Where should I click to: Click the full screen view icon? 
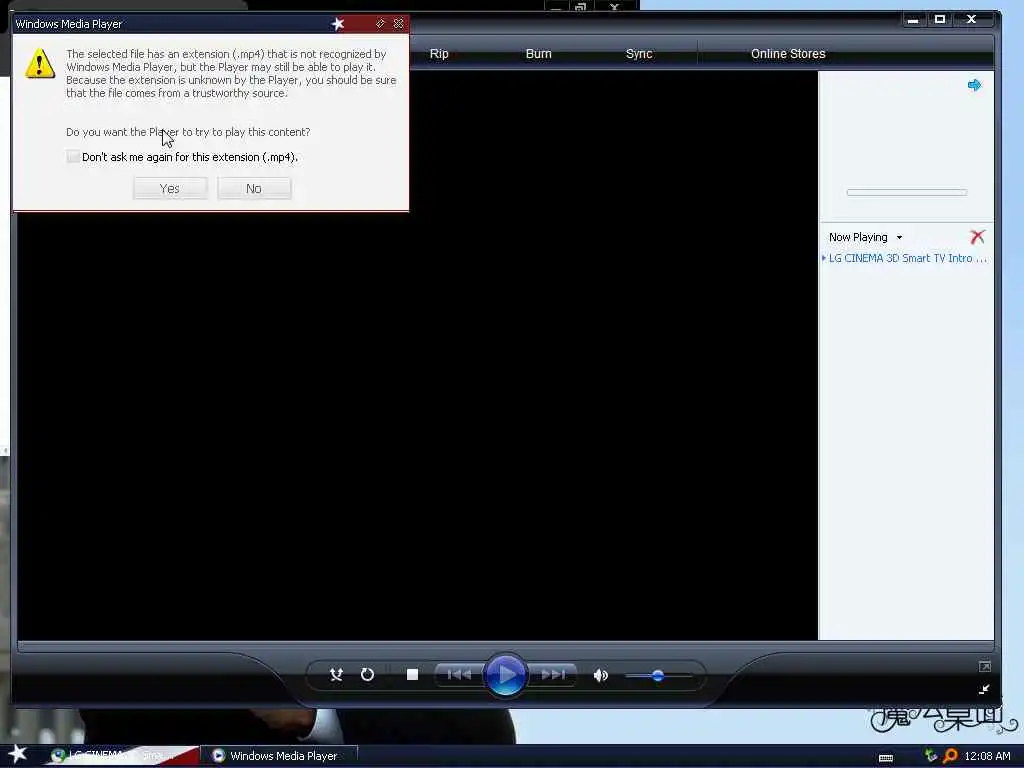[x=985, y=666]
